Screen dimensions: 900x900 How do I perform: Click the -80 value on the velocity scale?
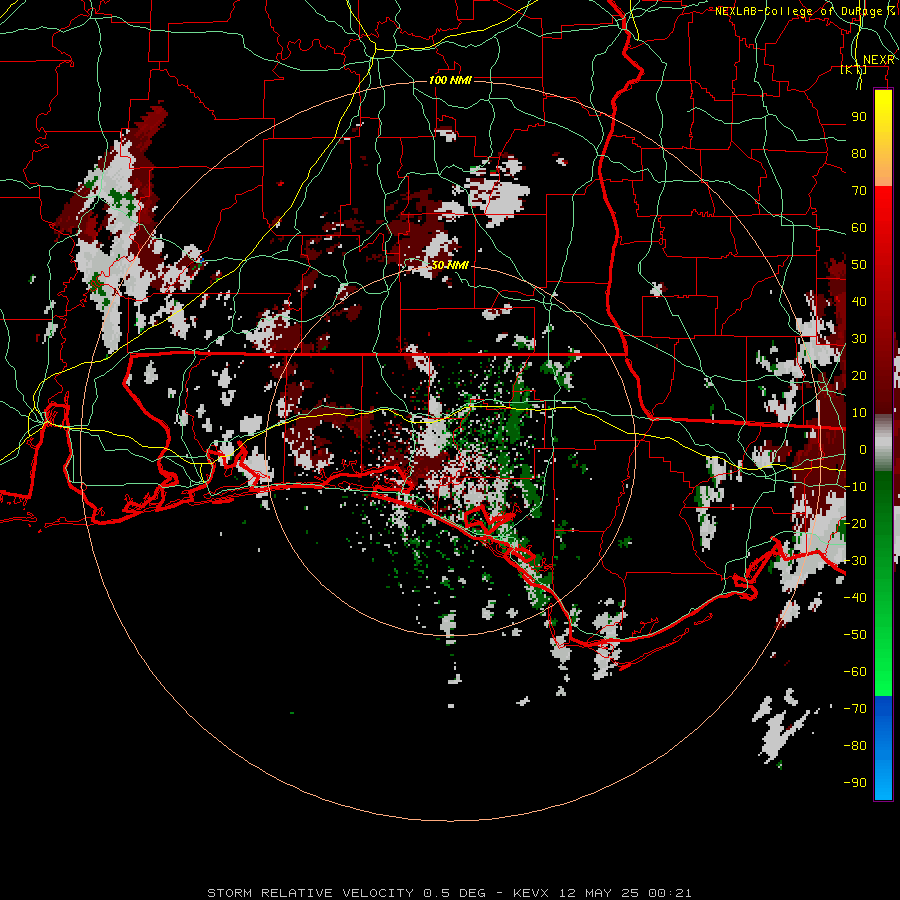pyautogui.click(x=855, y=746)
